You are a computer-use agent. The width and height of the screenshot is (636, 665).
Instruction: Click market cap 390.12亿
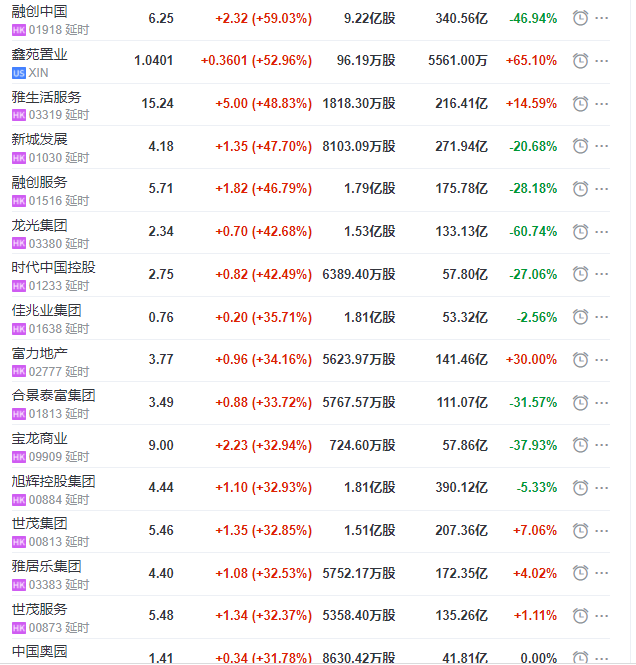[x=461, y=488]
